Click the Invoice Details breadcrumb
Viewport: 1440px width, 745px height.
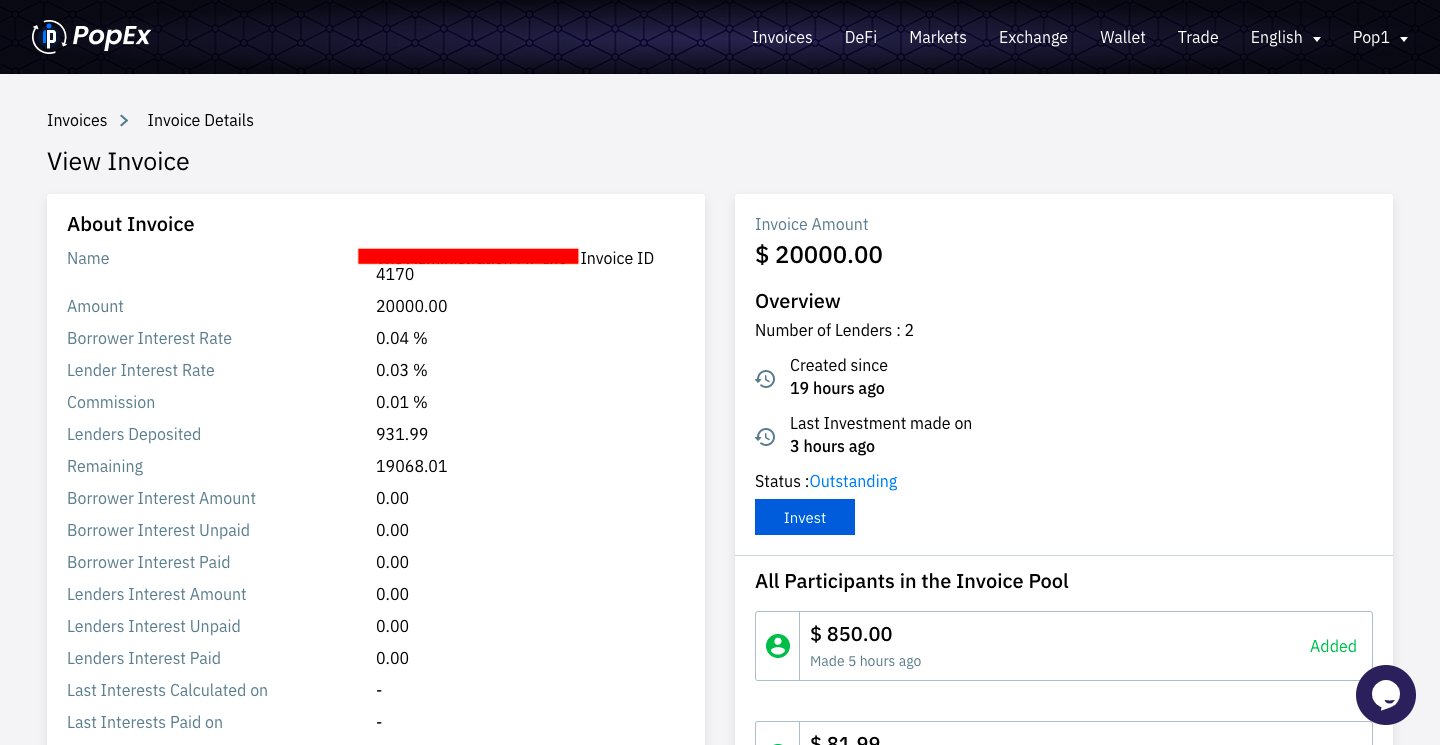[x=200, y=120]
